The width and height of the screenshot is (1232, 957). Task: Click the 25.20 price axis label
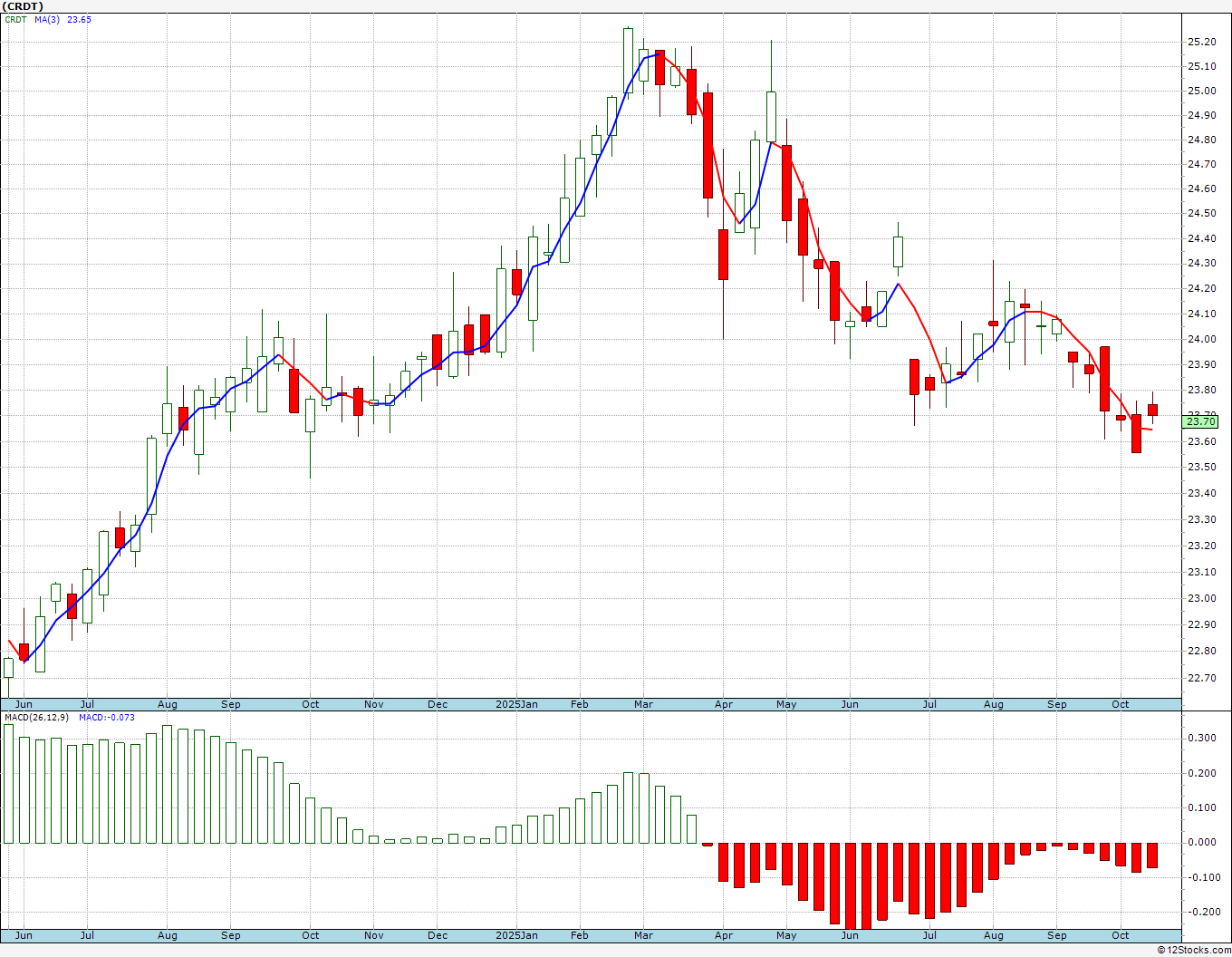click(1201, 42)
